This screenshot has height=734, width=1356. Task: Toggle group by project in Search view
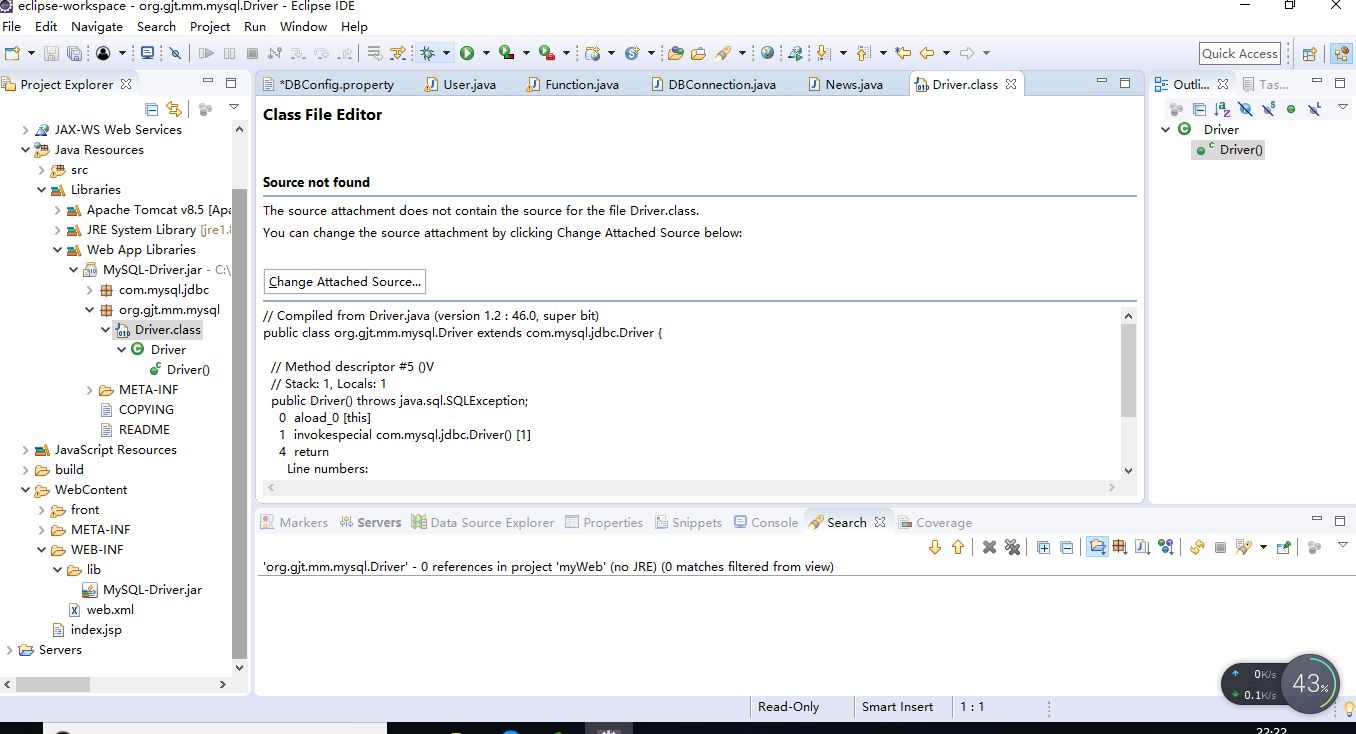[1097, 547]
